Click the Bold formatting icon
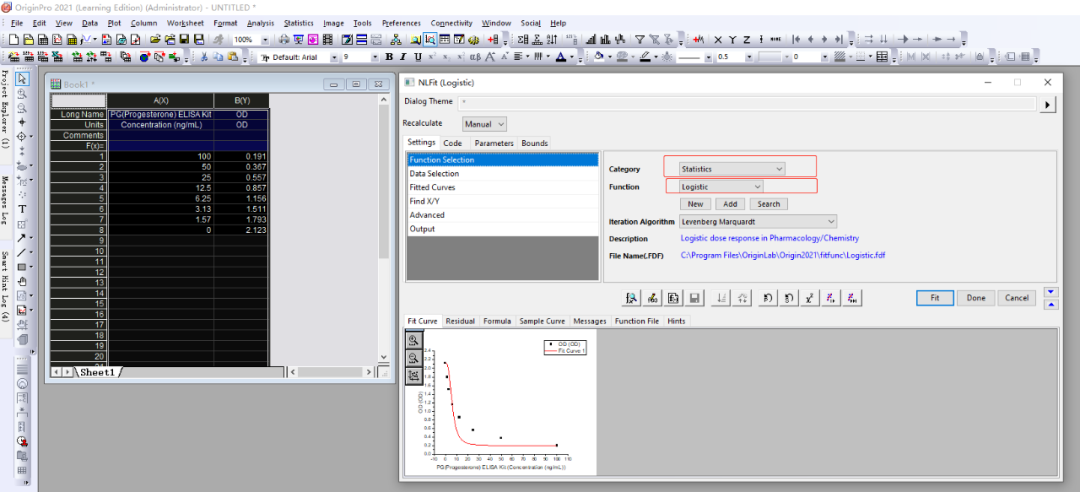 click(390, 57)
